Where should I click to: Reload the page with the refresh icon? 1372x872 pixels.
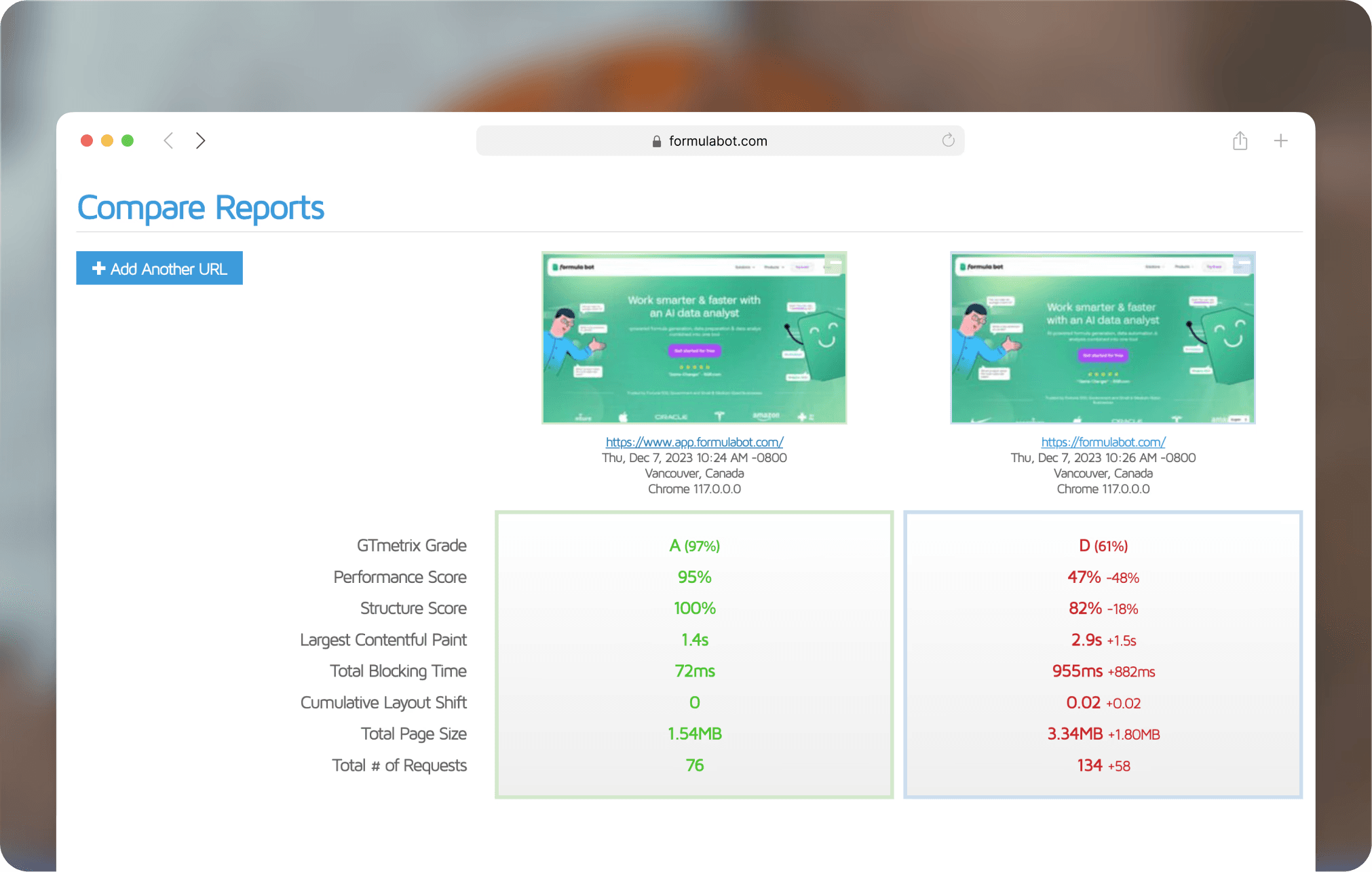(948, 140)
